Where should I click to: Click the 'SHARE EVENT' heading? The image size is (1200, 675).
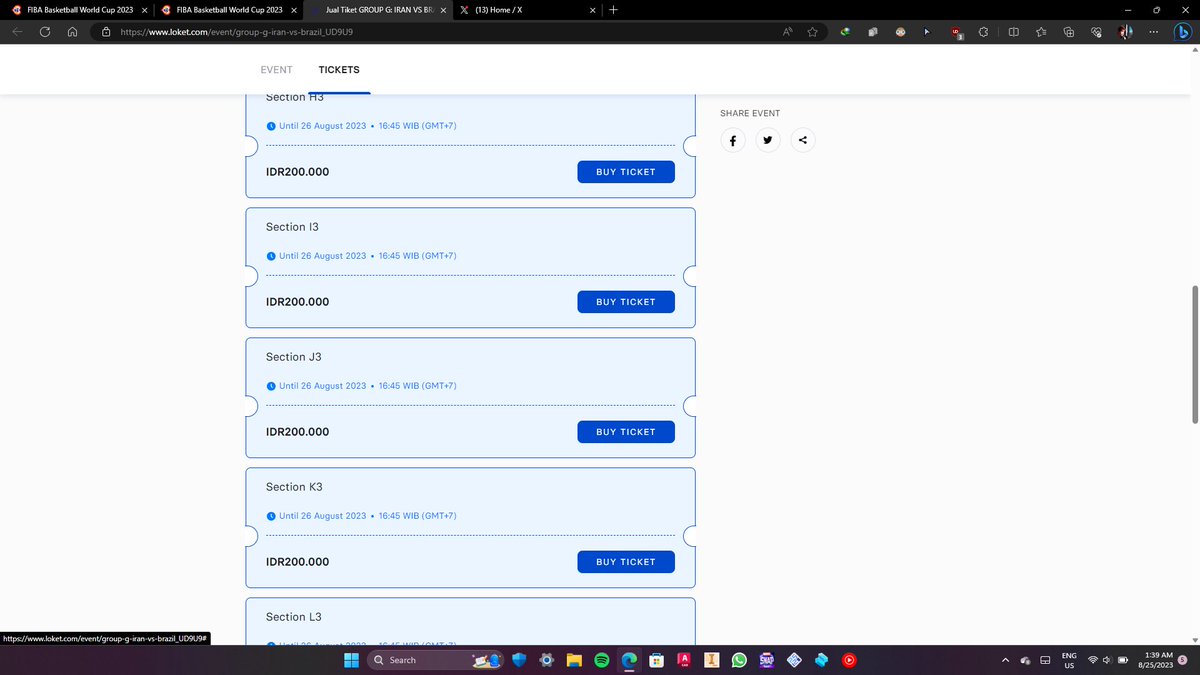[750, 113]
